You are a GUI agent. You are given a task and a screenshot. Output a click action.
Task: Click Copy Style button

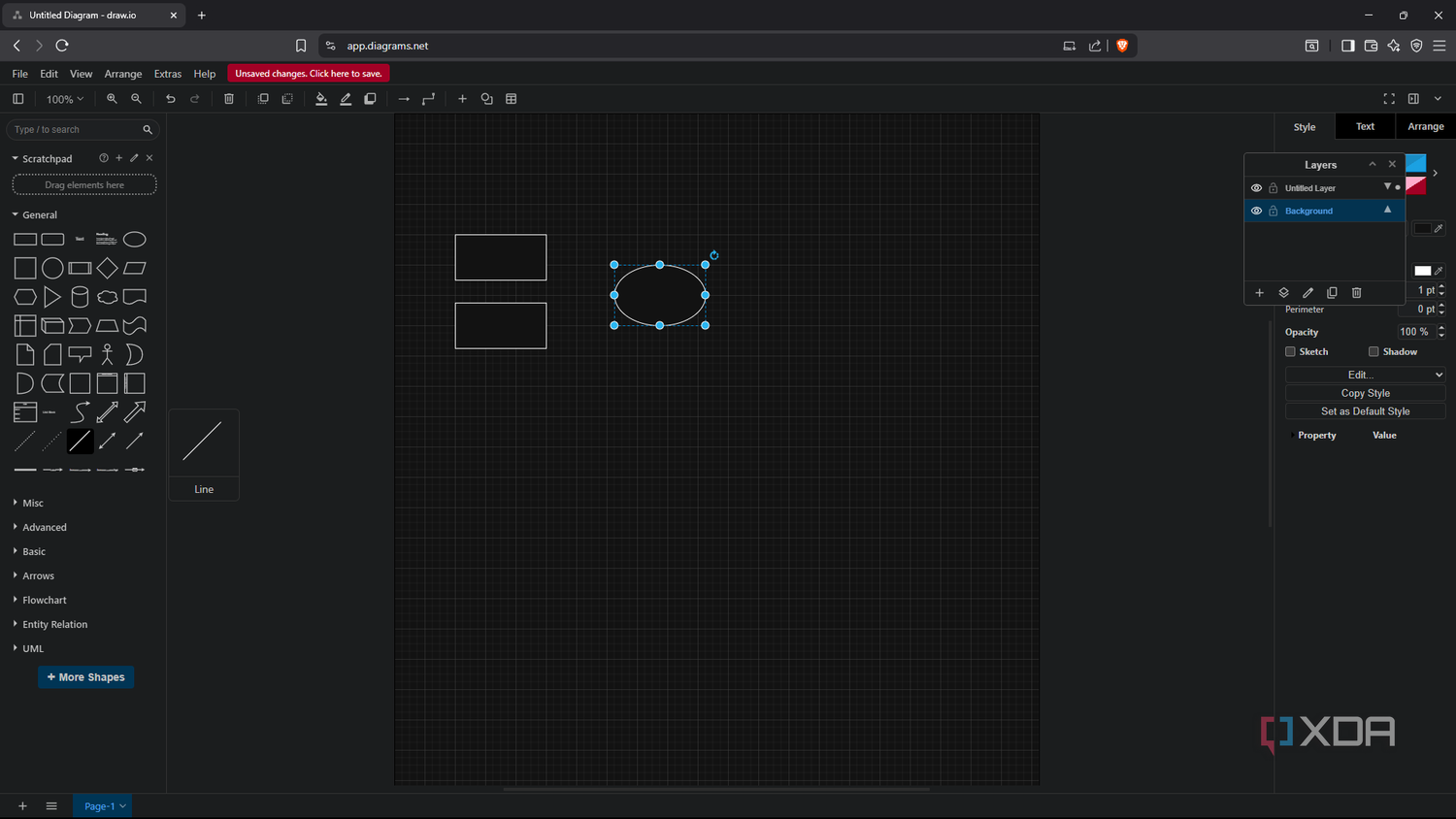[1366, 393]
